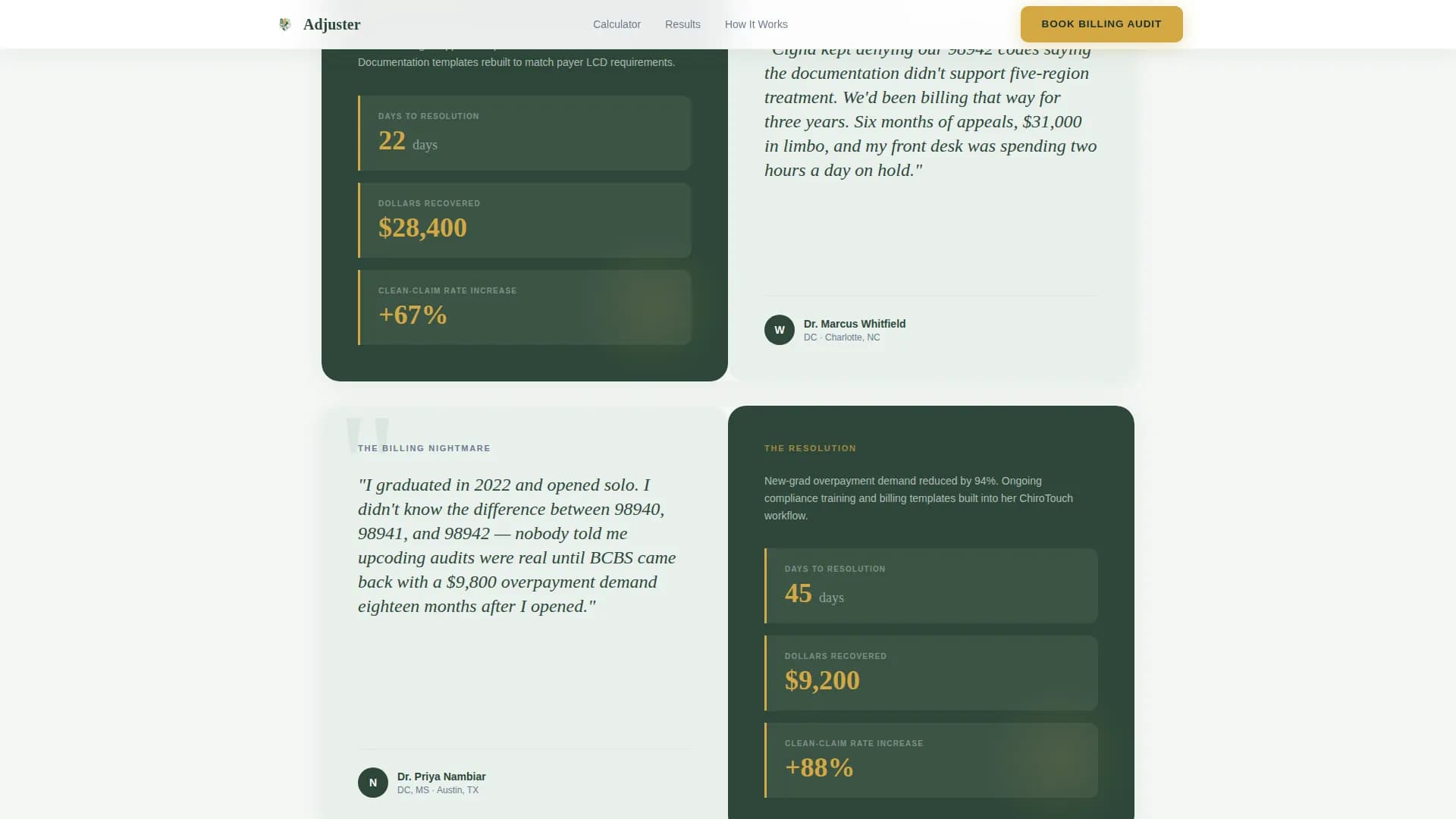This screenshot has height=819, width=1456.
Task: Click the DC · Charlotte, NC credential text
Action: click(841, 337)
